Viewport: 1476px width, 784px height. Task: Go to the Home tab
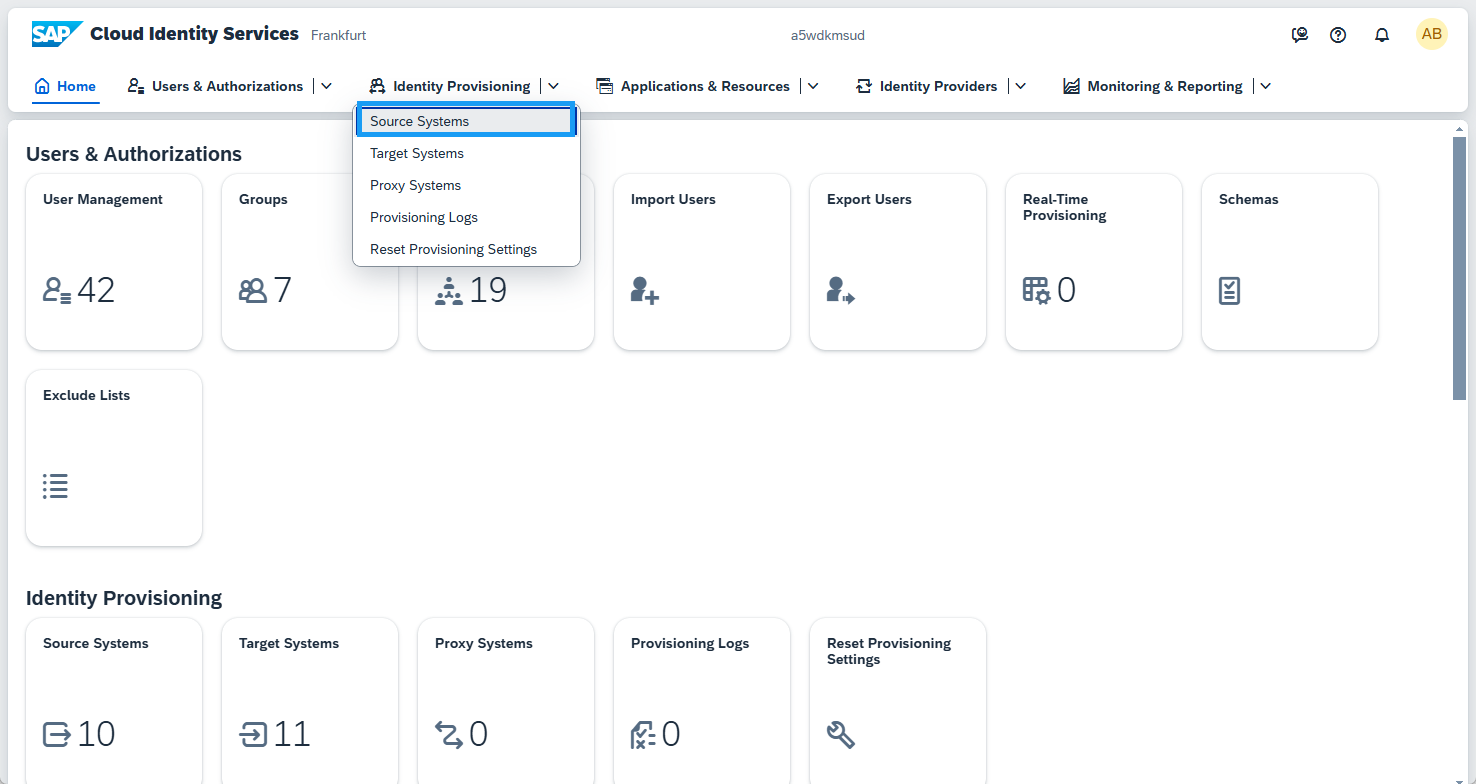(x=76, y=86)
